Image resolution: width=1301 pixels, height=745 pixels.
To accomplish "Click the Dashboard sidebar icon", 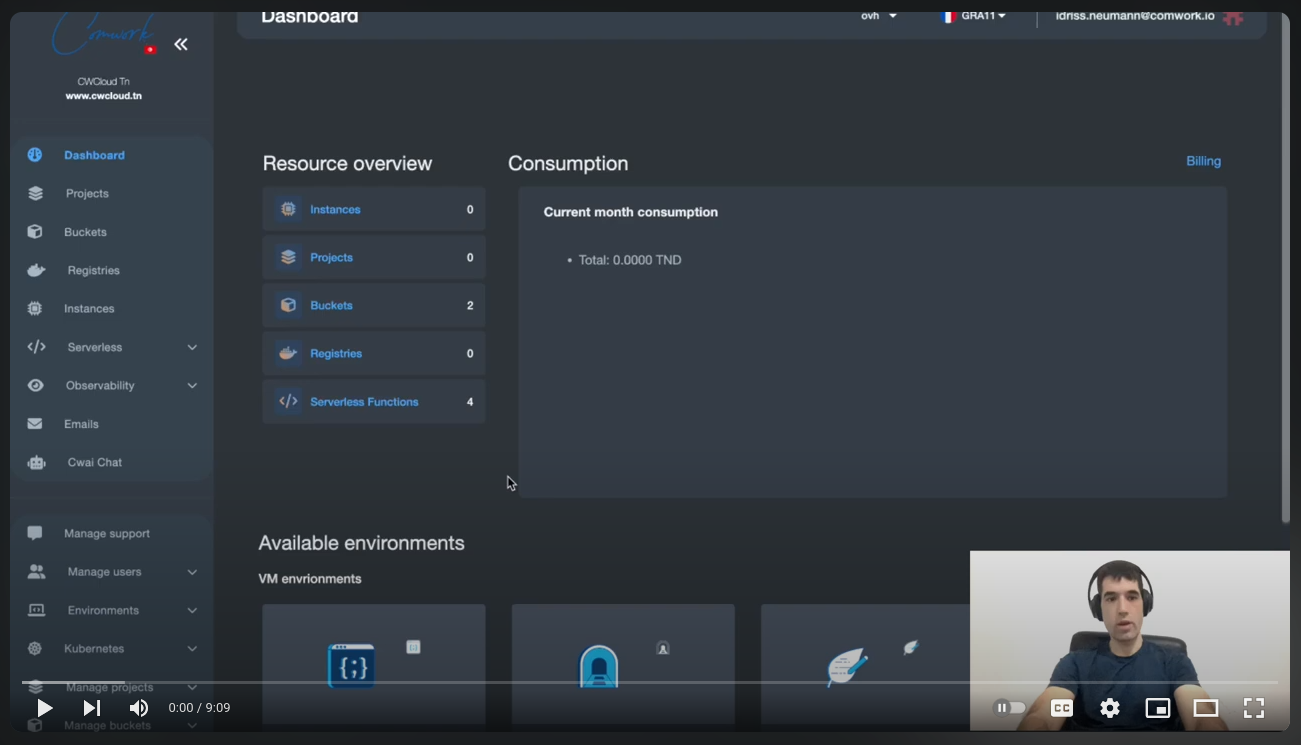I will click(35, 155).
